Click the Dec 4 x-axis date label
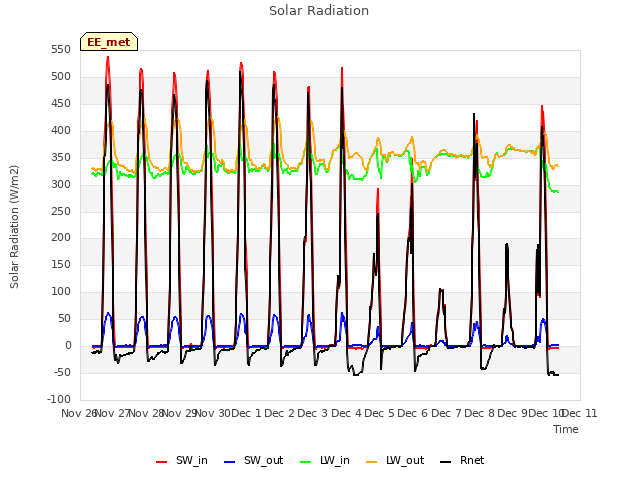640x480 pixels. 347,413
